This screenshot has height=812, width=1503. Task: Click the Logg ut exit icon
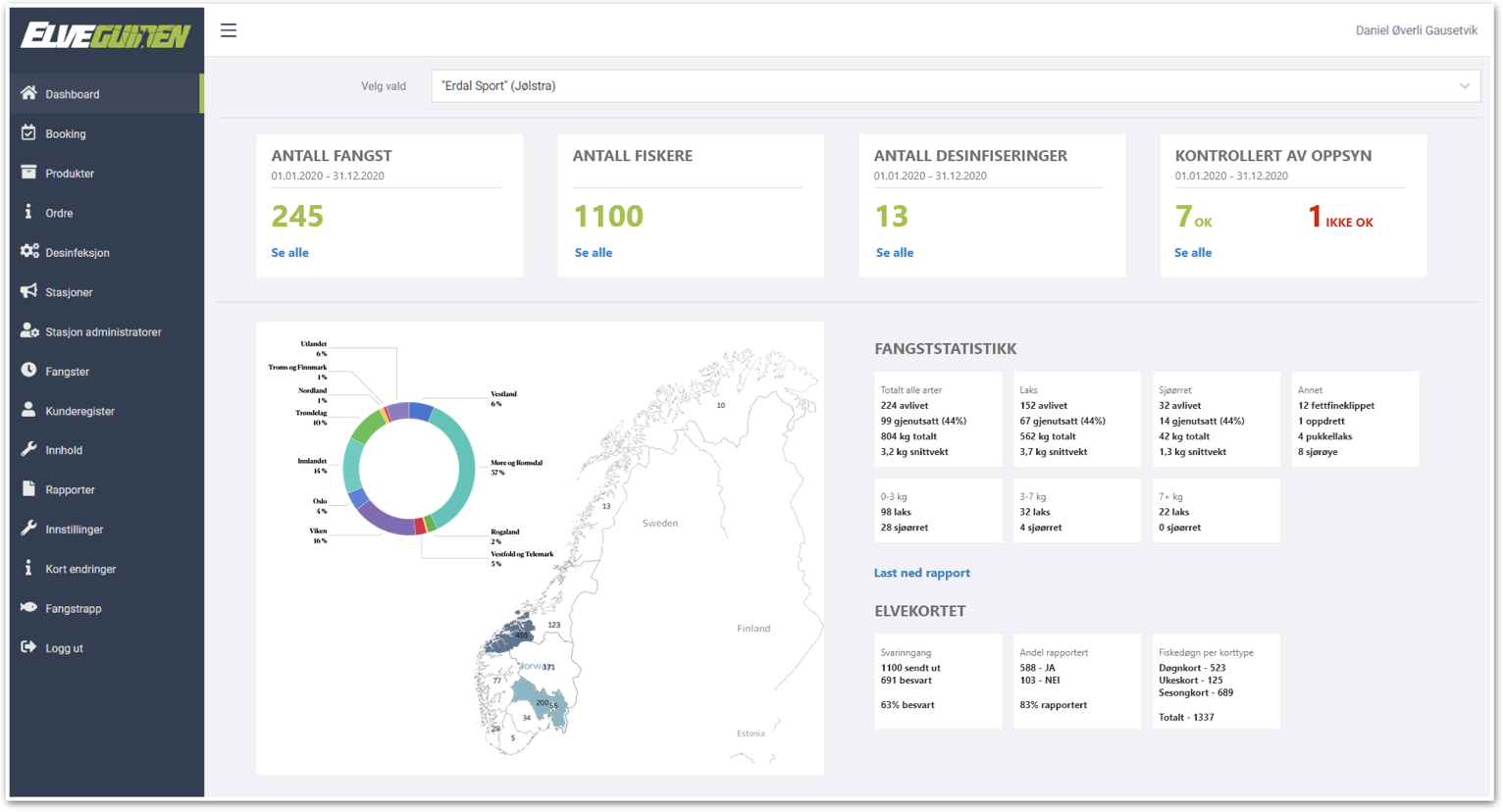pyautogui.click(x=28, y=647)
